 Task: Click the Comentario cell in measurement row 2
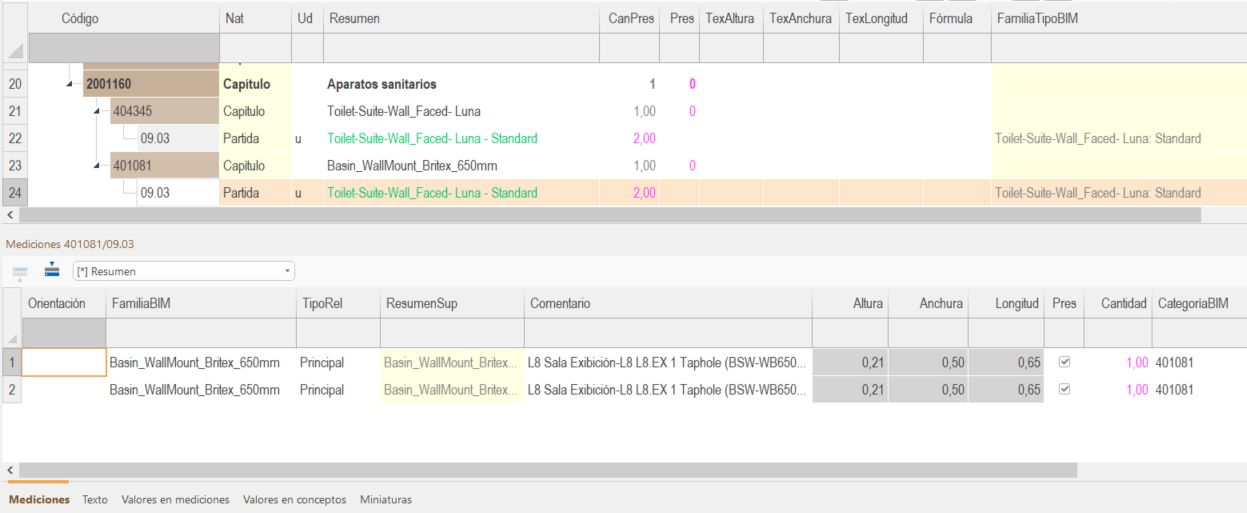tap(668, 390)
